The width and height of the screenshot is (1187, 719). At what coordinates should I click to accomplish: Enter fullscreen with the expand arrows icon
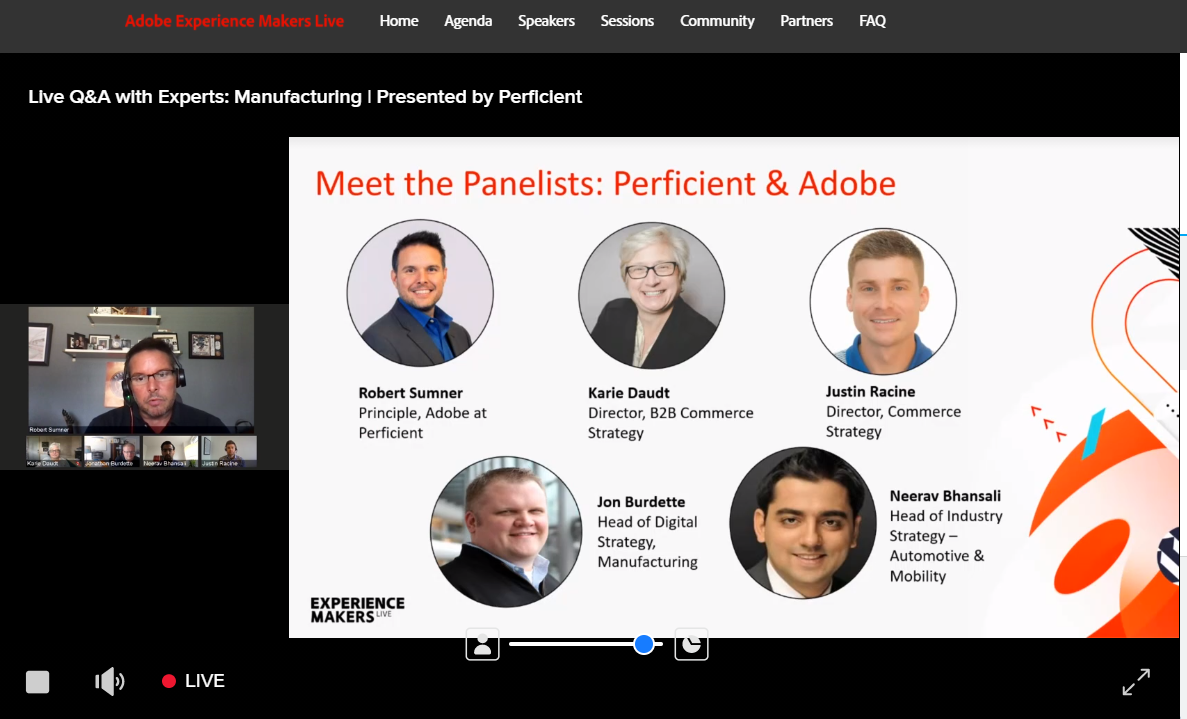(1136, 681)
